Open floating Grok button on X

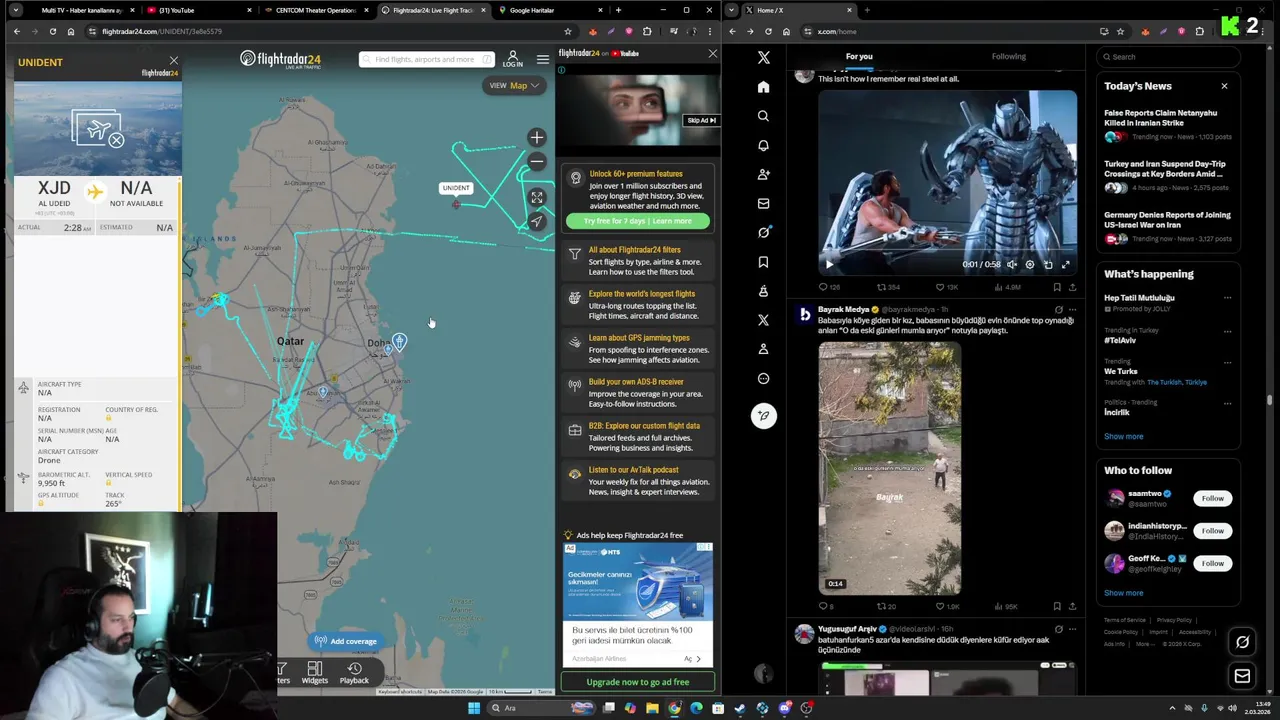[x=1242, y=642]
